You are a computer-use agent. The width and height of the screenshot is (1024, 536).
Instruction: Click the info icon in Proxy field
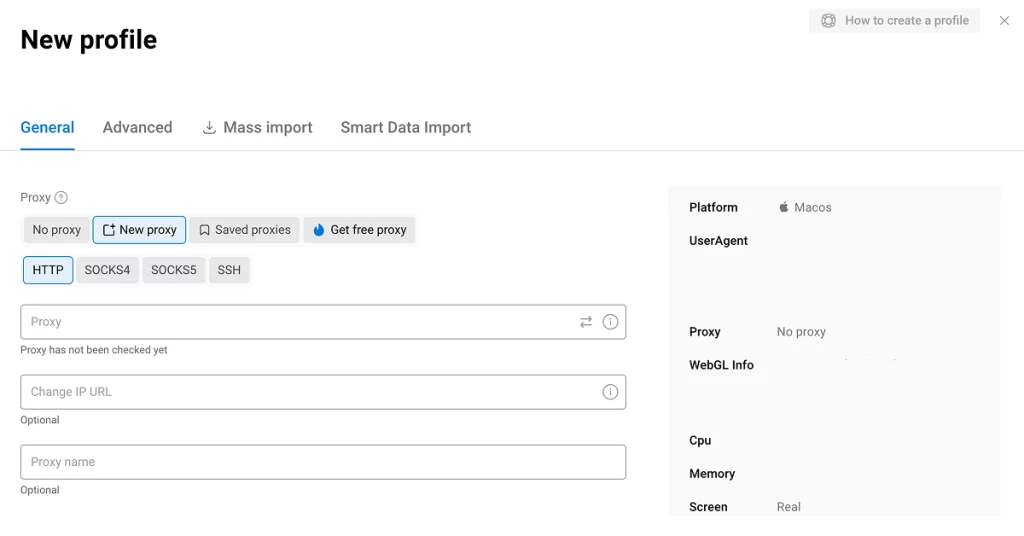(610, 322)
